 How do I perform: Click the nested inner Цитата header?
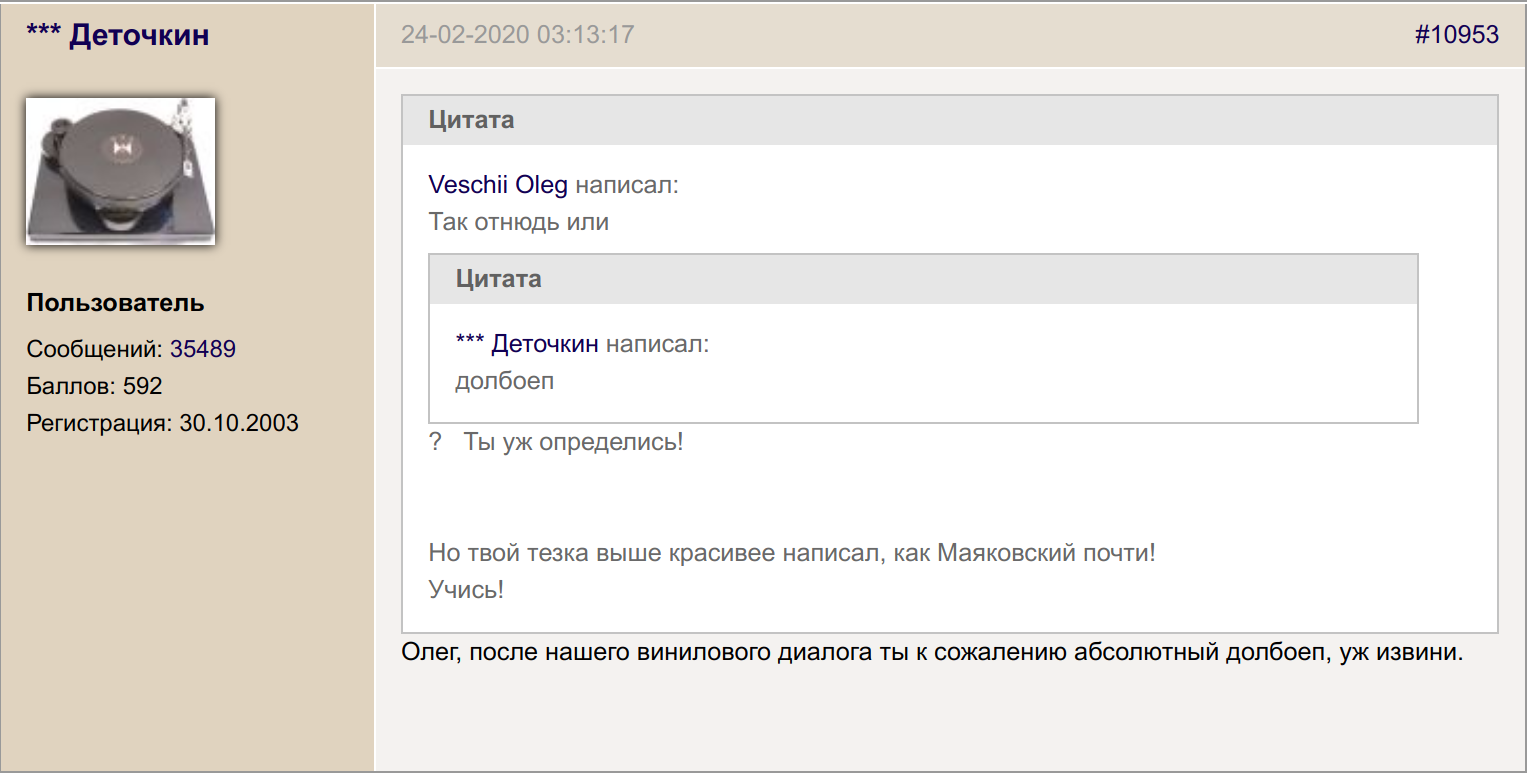(x=922, y=279)
